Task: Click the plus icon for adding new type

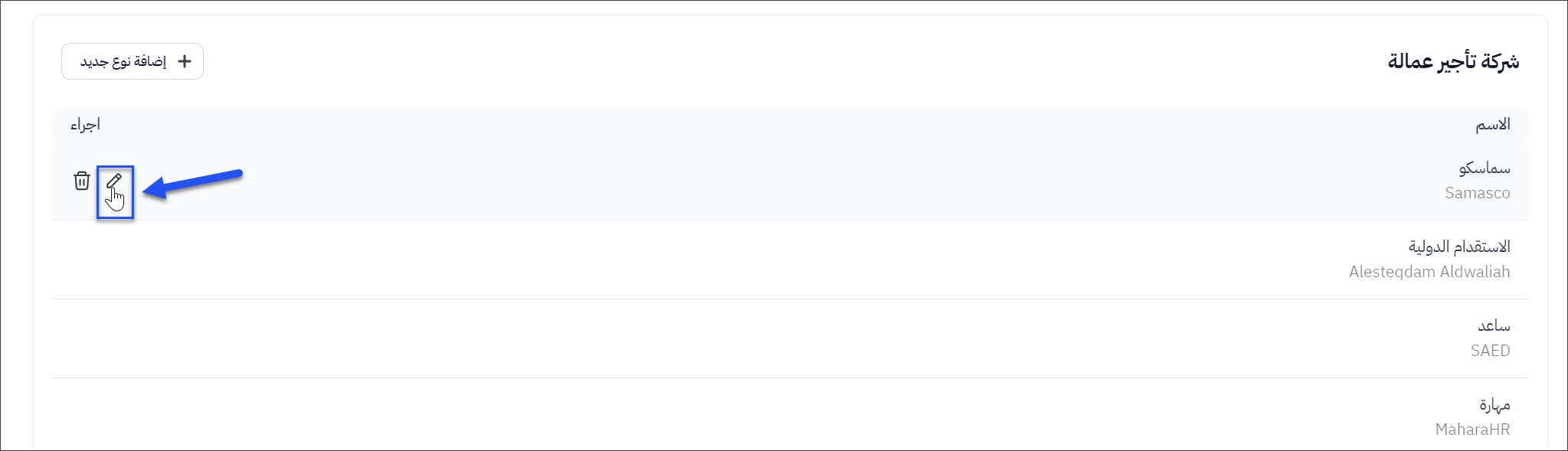Action: pos(185,61)
